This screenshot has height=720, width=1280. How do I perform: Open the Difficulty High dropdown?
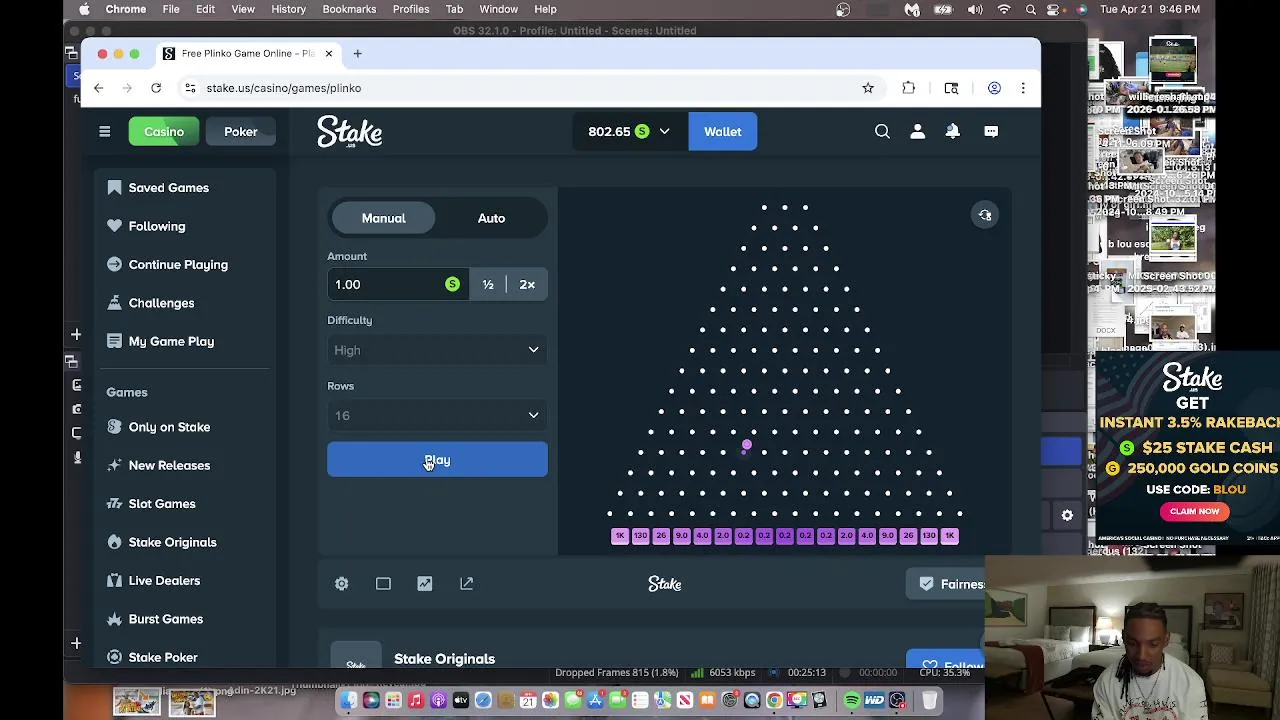point(437,350)
